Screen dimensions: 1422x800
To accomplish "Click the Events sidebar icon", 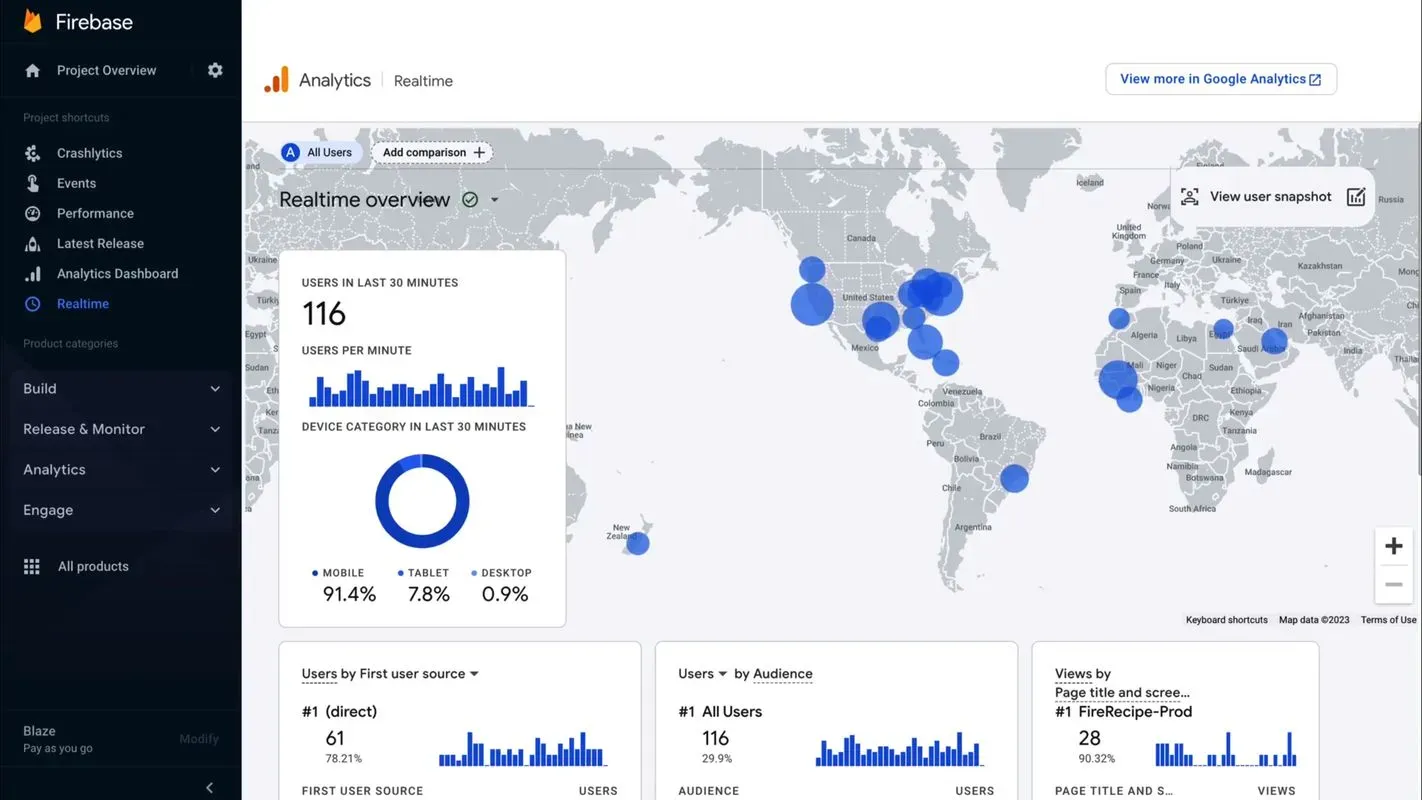I will click(33, 183).
